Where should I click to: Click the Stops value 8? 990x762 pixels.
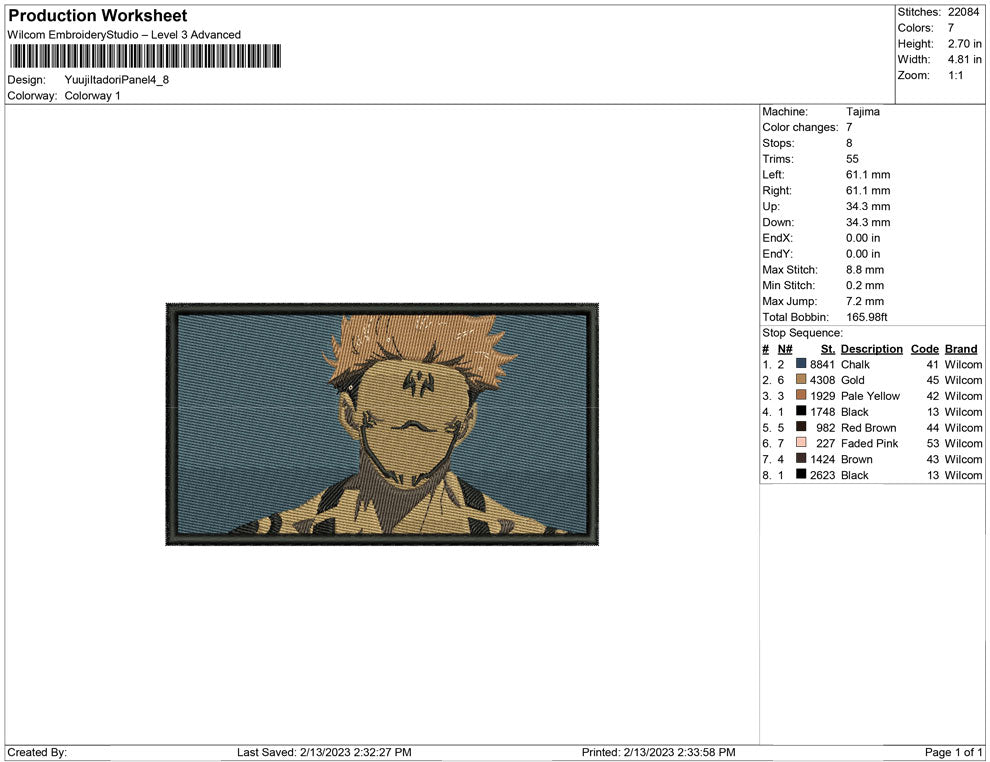click(x=849, y=143)
